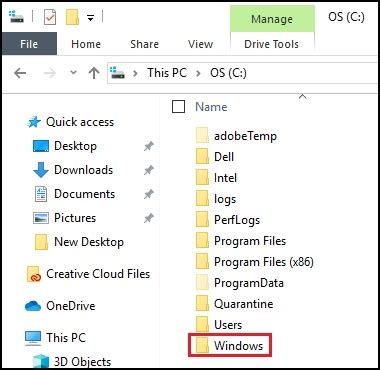380x370 pixels.
Task: Switch to the View ribbon tab
Action: pos(200,44)
